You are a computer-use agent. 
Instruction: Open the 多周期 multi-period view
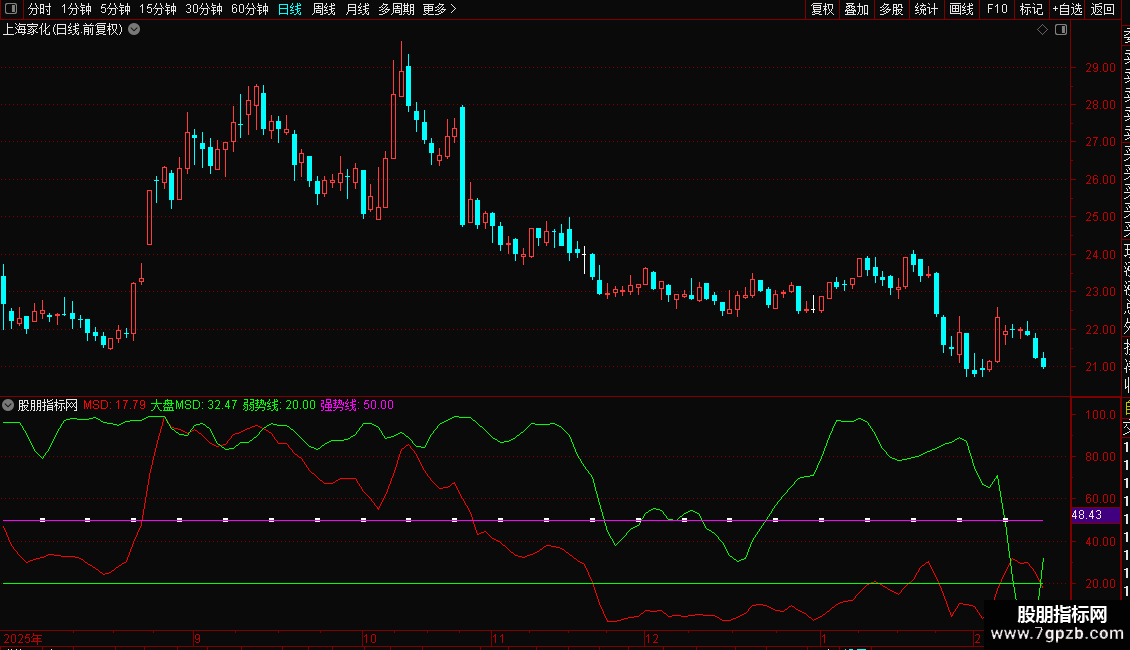(396, 9)
